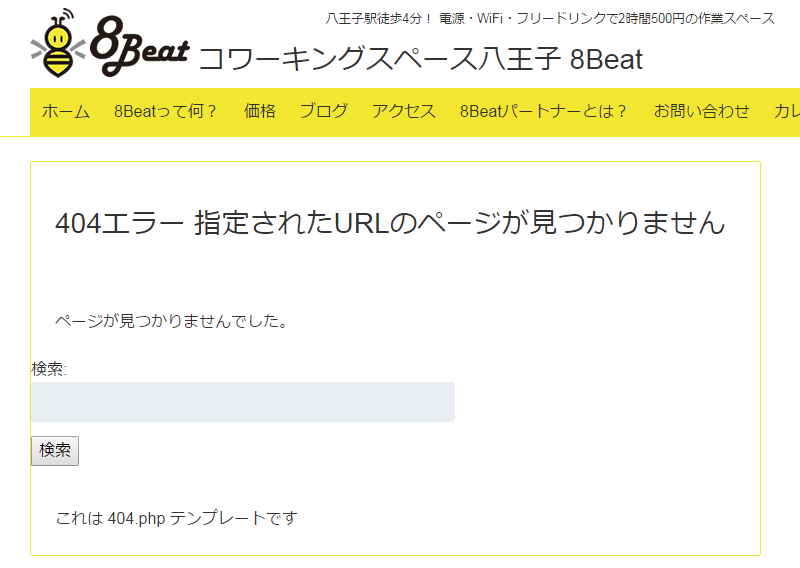800x568 pixels.
Task: Click the partially visible カレ menu item
Action: coord(786,111)
